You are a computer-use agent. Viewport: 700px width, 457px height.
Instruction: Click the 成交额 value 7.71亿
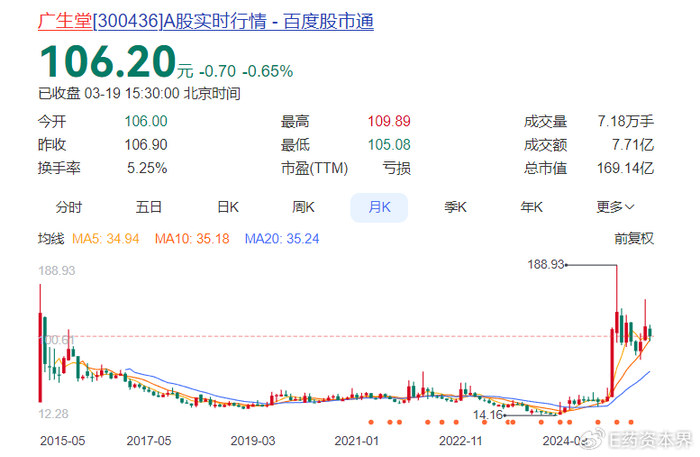click(x=633, y=145)
